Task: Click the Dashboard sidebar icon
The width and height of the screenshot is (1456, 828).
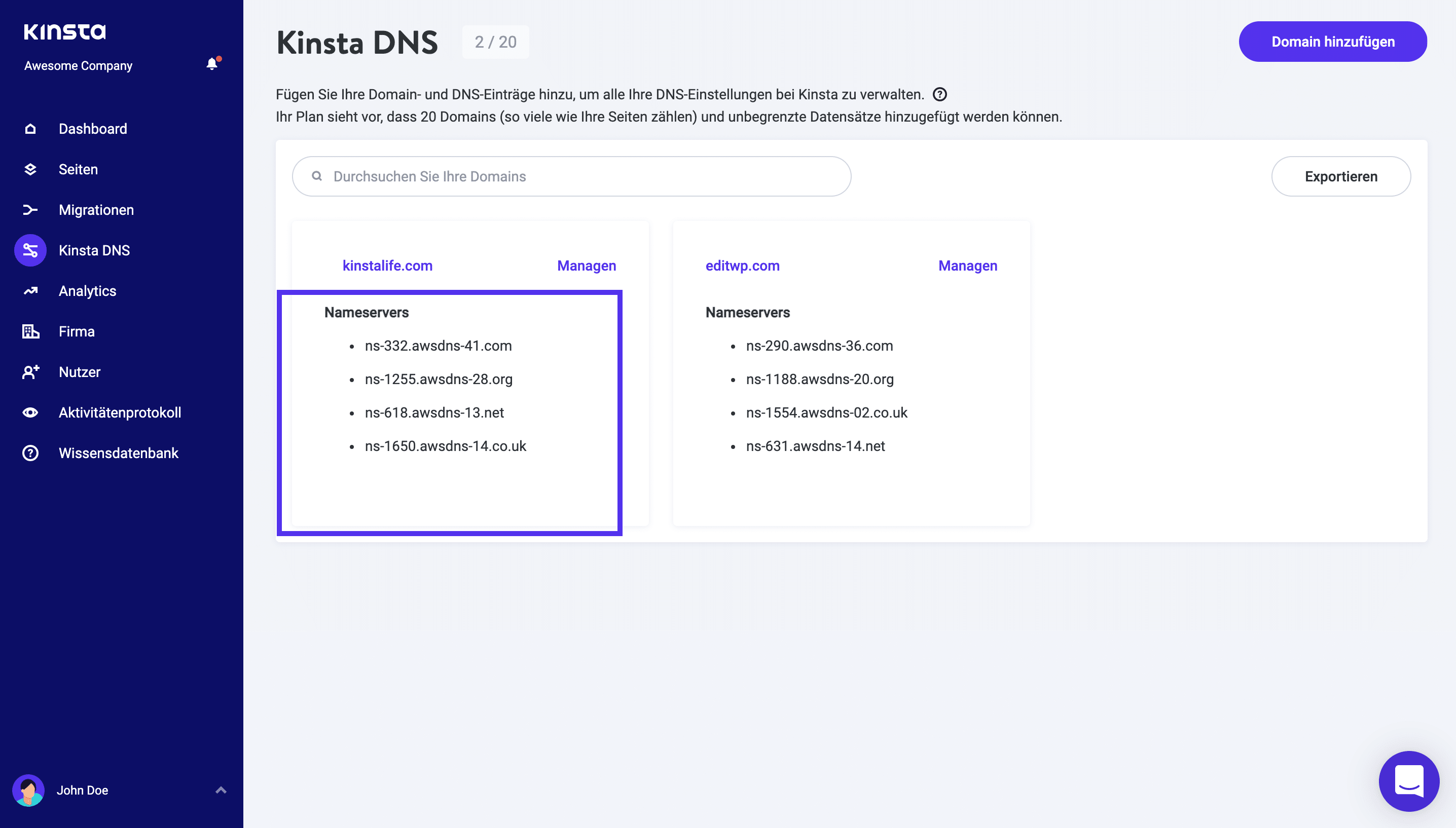Action: 31,128
